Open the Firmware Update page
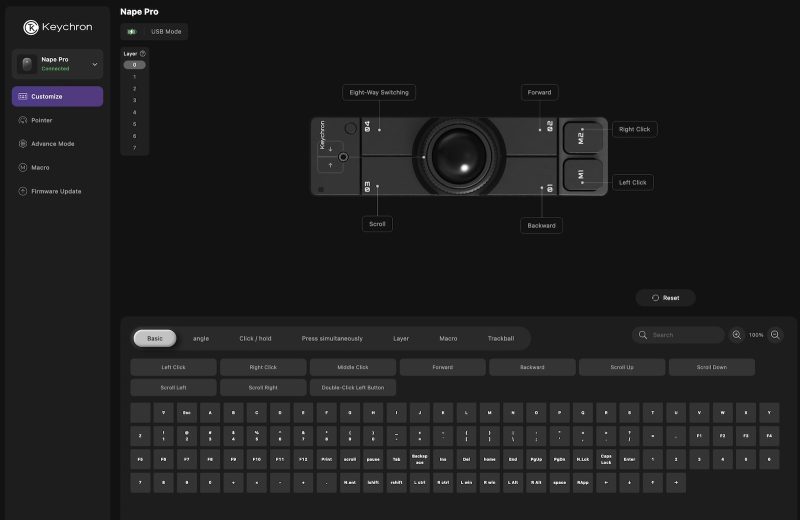This screenshot has height=520, width=800. click(x=57, y=191)
